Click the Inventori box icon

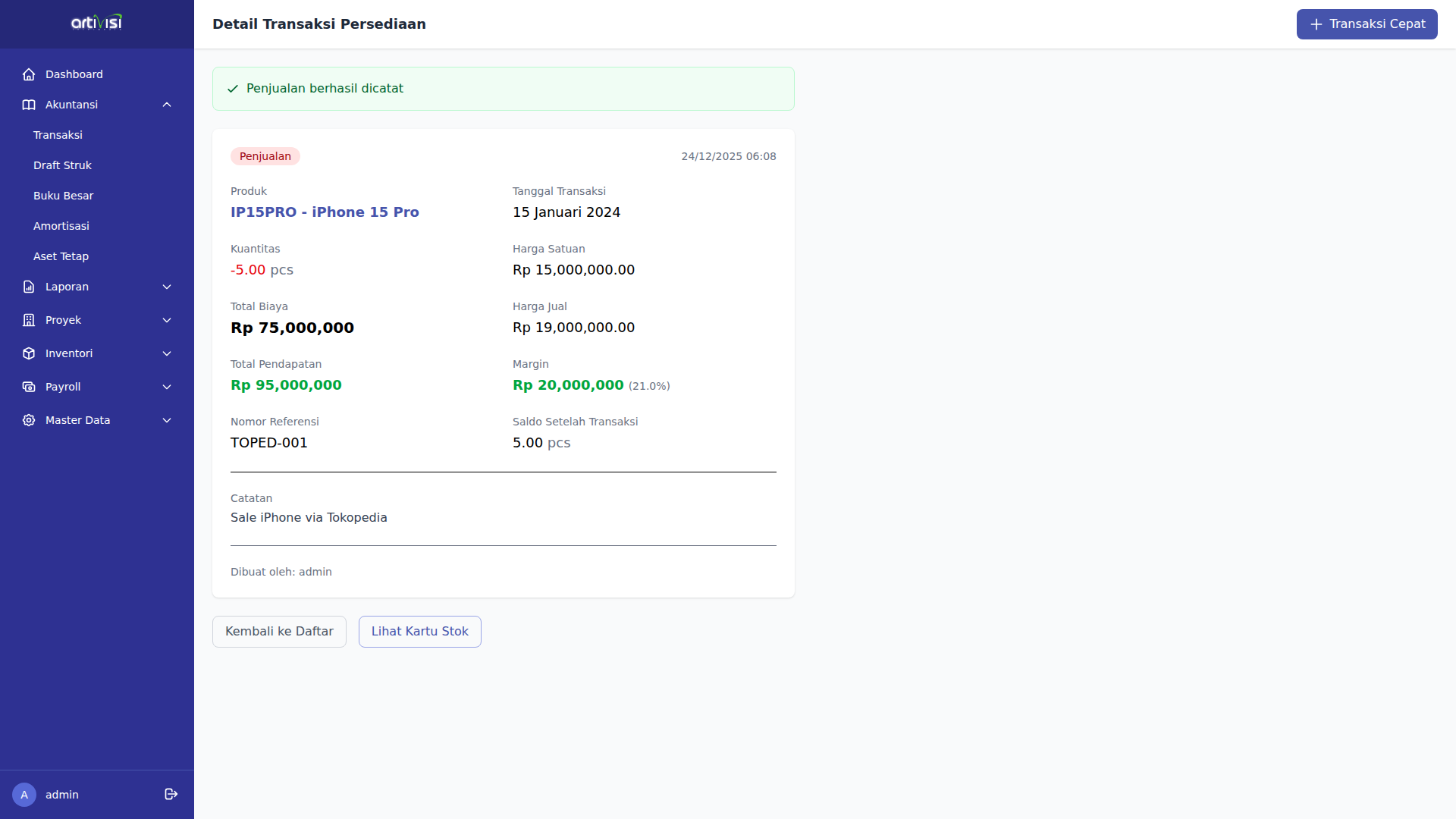pos(29,353)
